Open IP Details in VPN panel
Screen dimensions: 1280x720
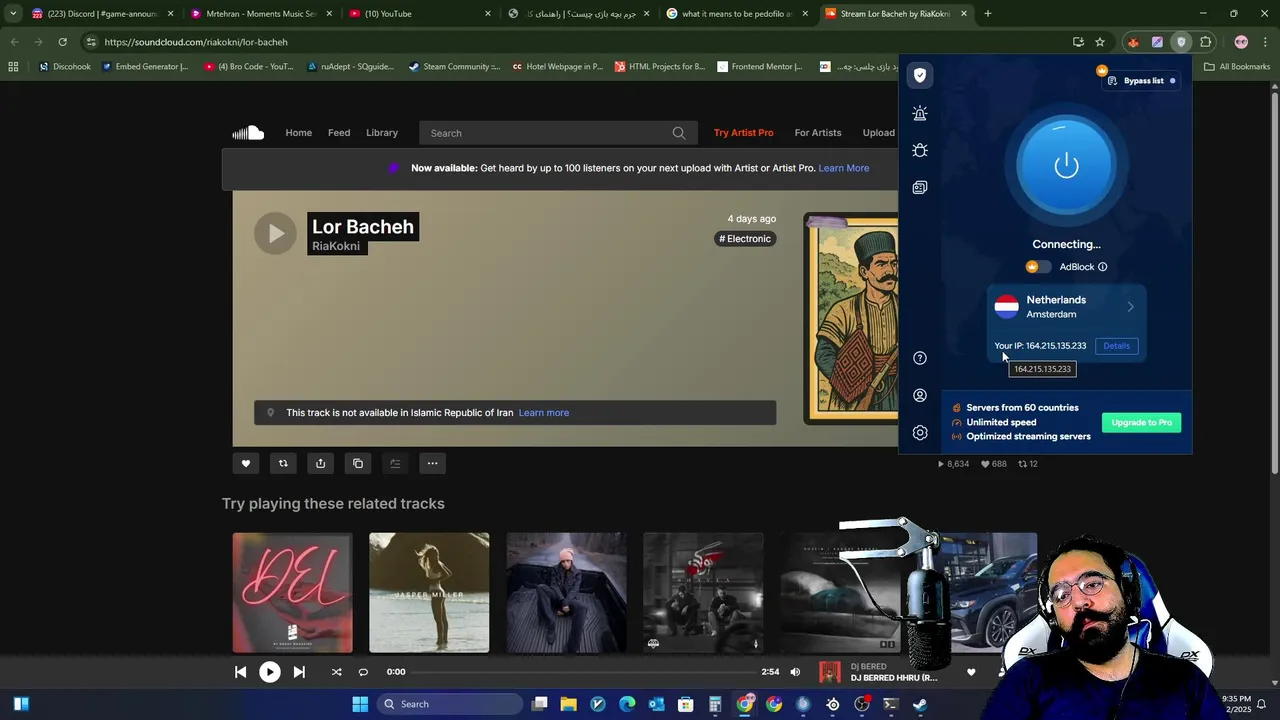pyautogui.click(x=1116, y=346)
